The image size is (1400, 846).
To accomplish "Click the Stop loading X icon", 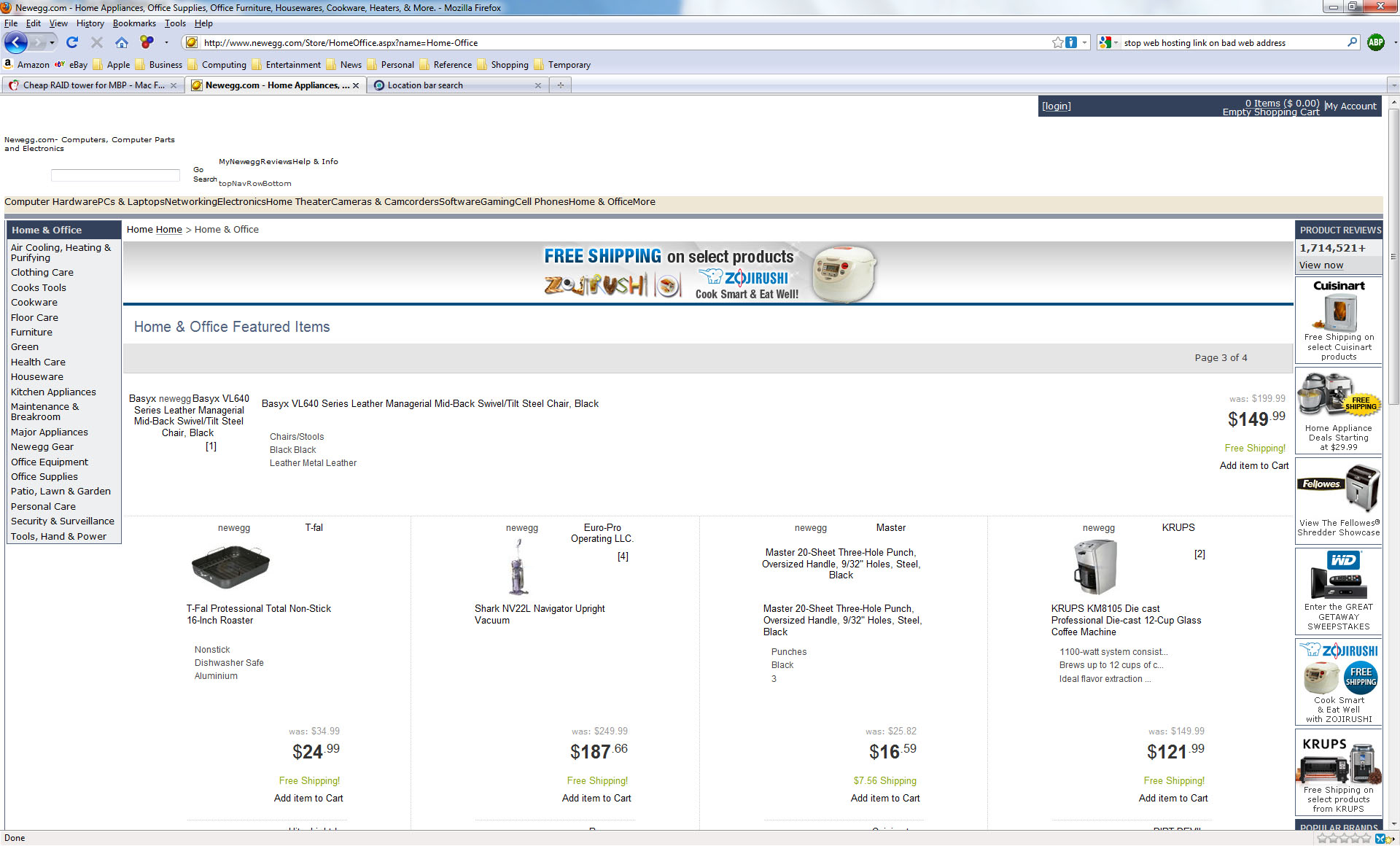I will click(97, 42).
